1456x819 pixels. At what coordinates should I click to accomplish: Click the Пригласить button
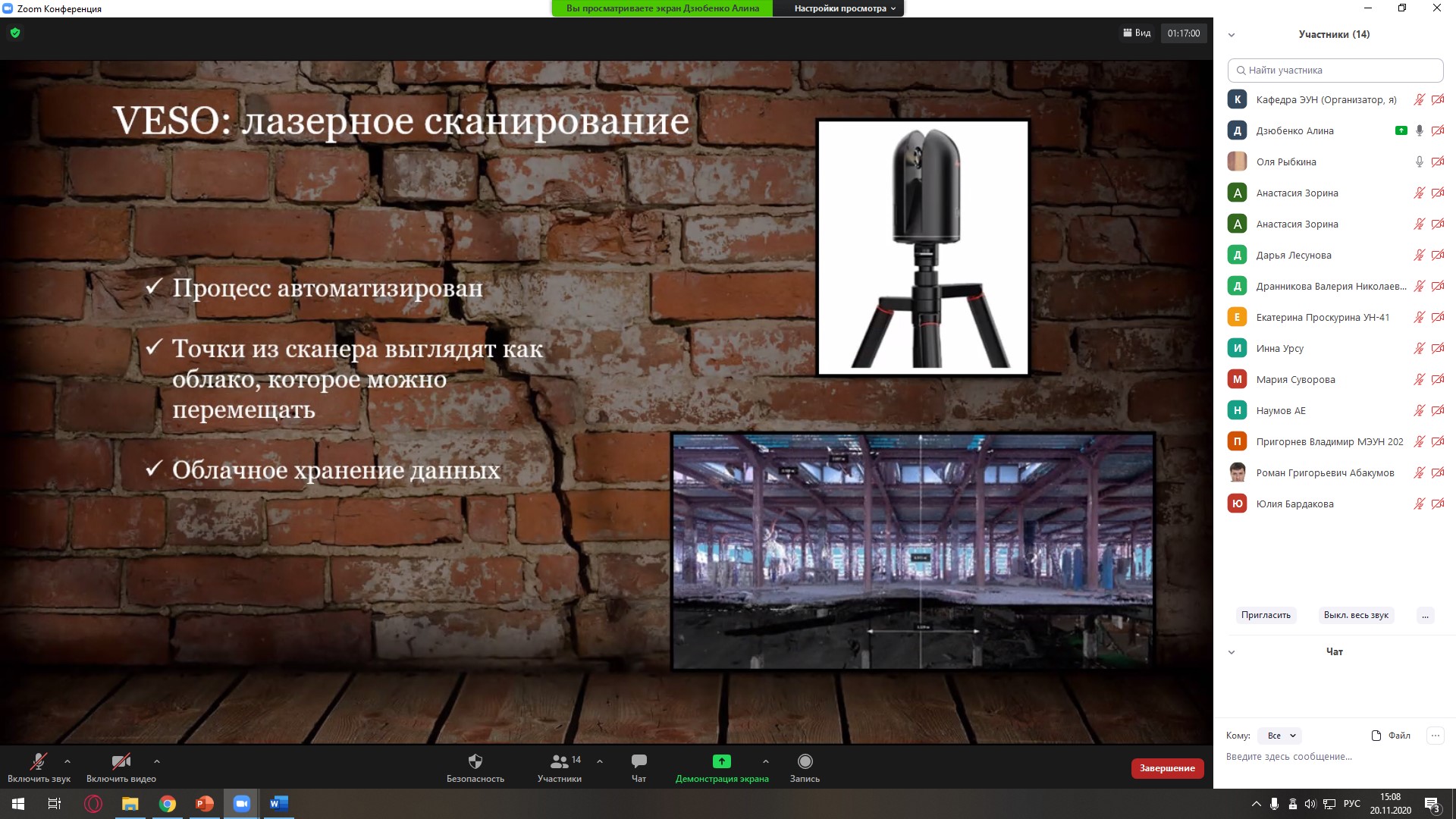tap(1266, 615)
